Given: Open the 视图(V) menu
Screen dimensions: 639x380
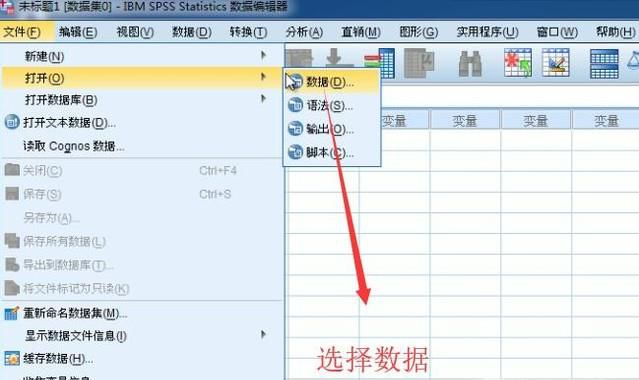Looking at the screenshot, I should point(135,32).
